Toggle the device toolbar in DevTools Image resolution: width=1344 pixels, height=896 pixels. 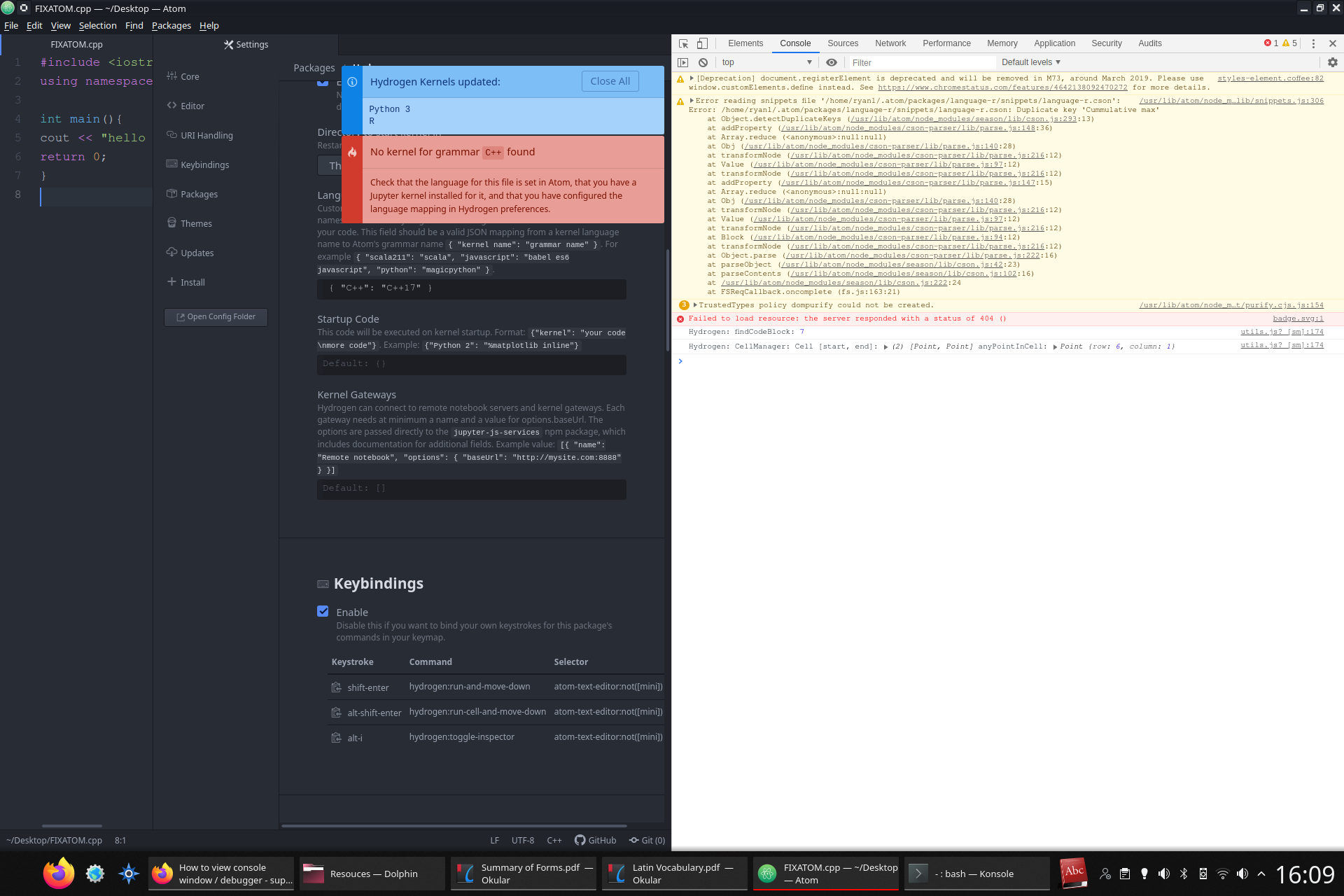(x=701, y=43)
